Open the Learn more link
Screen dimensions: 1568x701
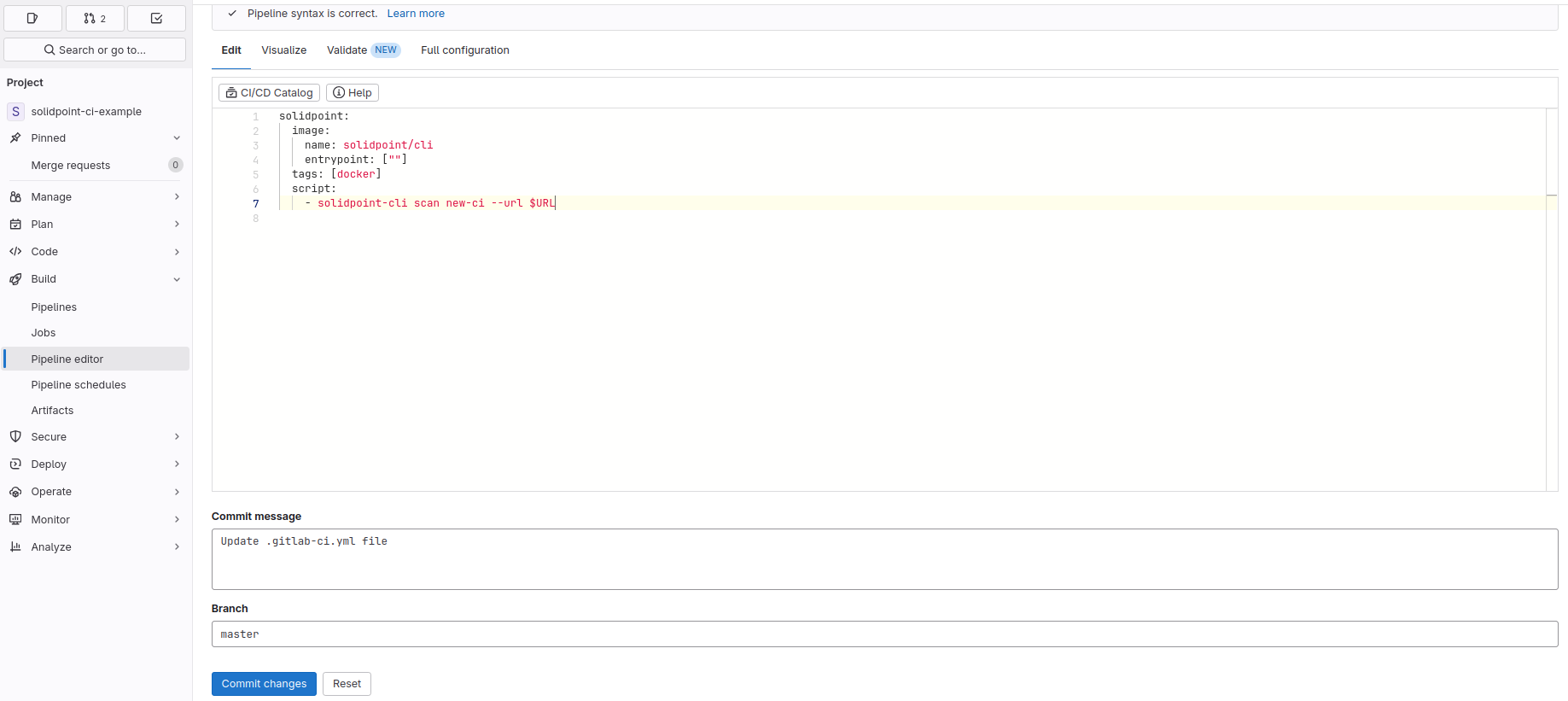point(416,14)
